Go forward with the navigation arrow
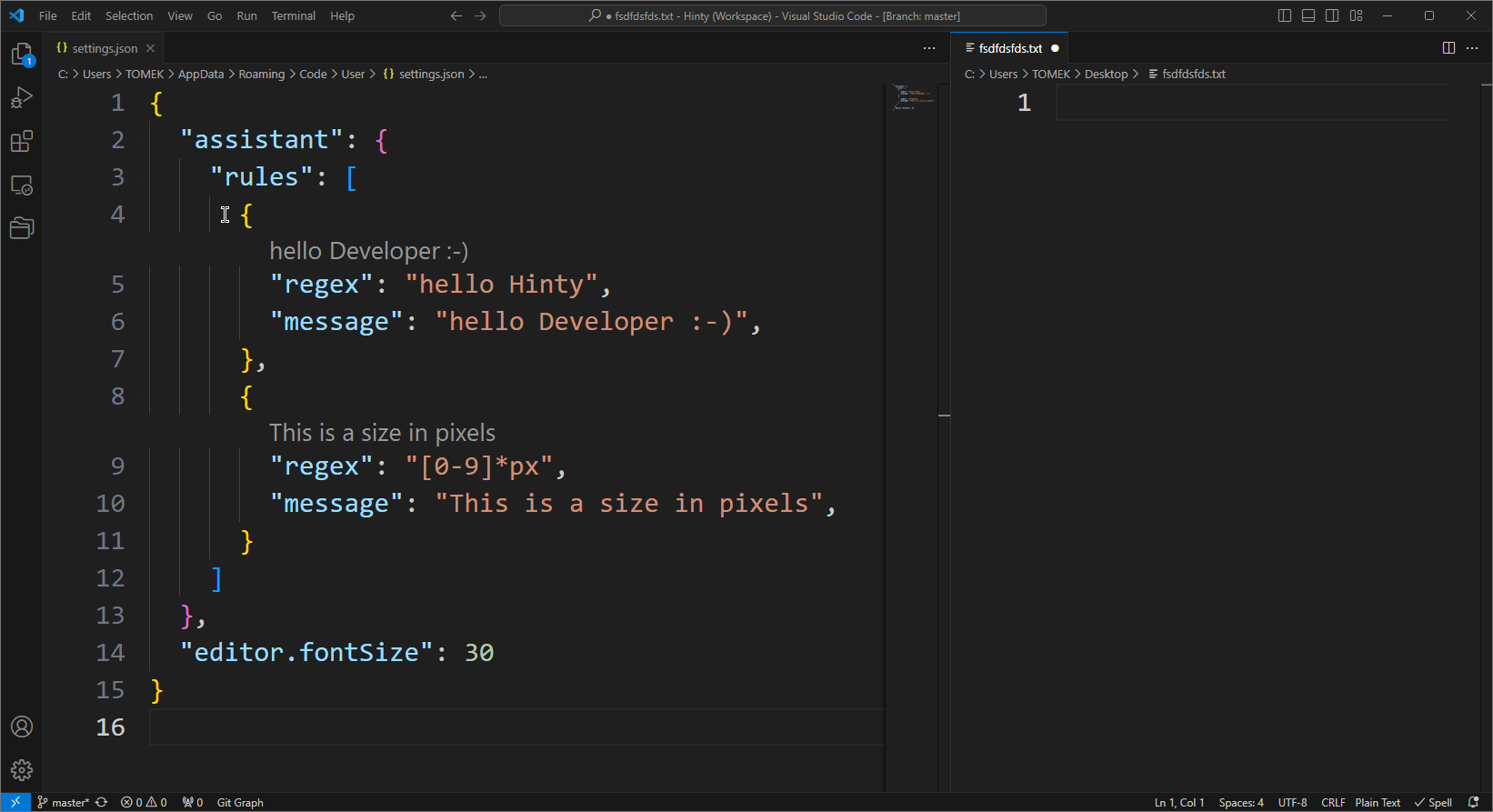This screenshot has width=1493, height=812. (x=480, y=15)
